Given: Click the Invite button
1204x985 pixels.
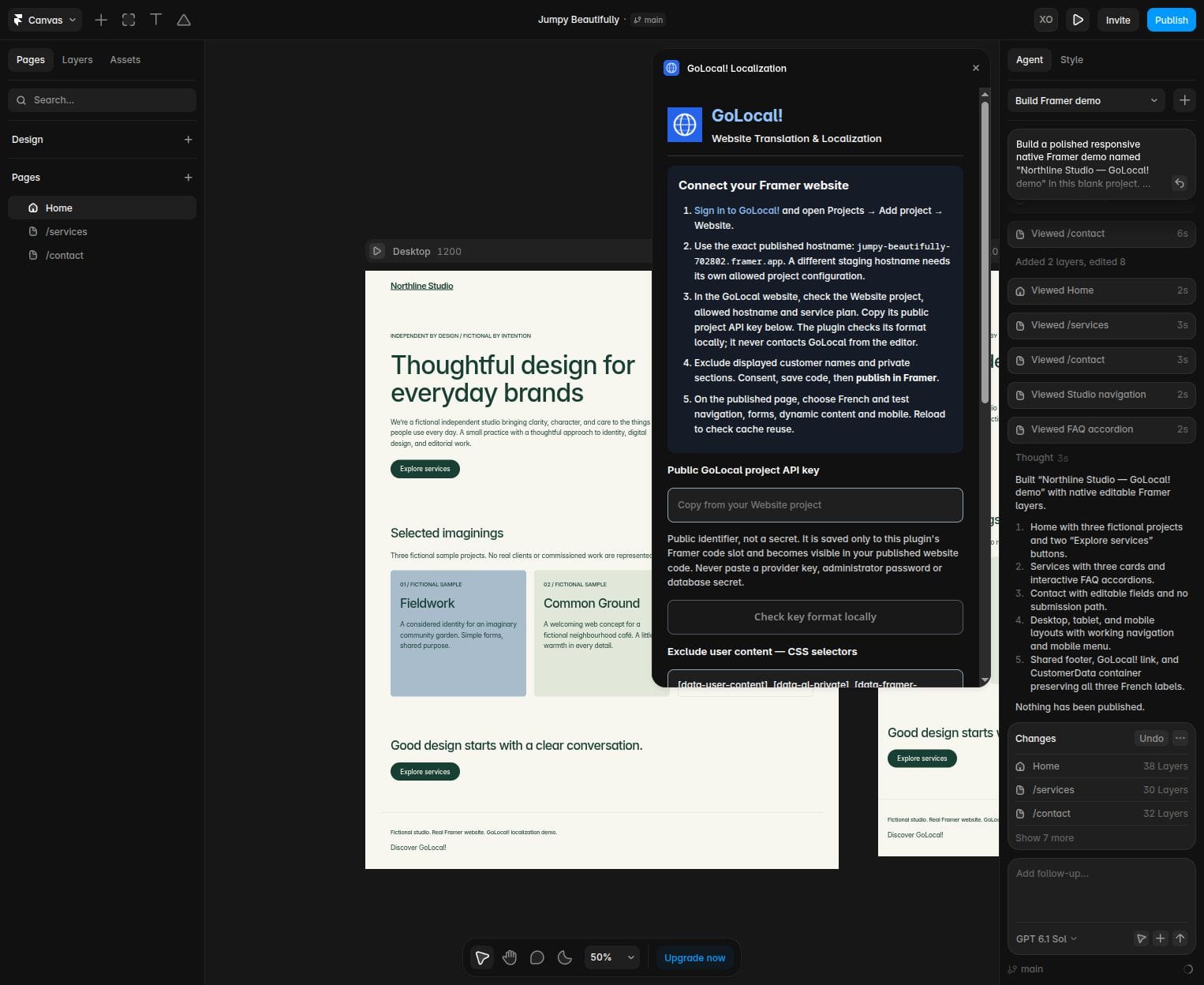Looking at the screenshot, I should click(x=1117, y=20).
